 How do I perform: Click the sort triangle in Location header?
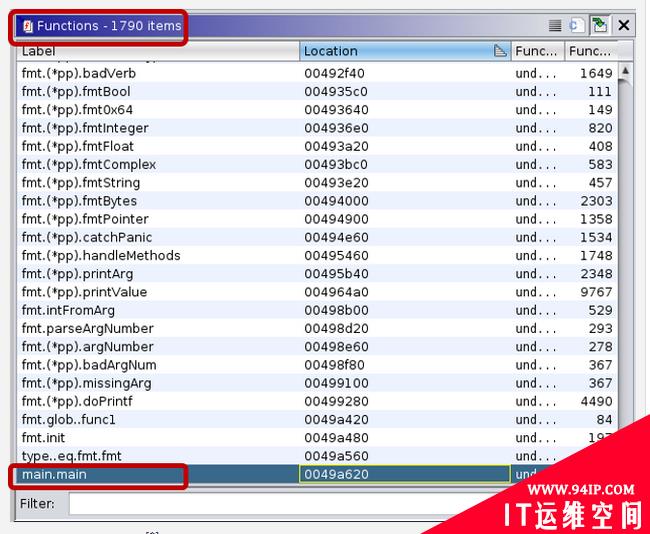tap(500, 51)
